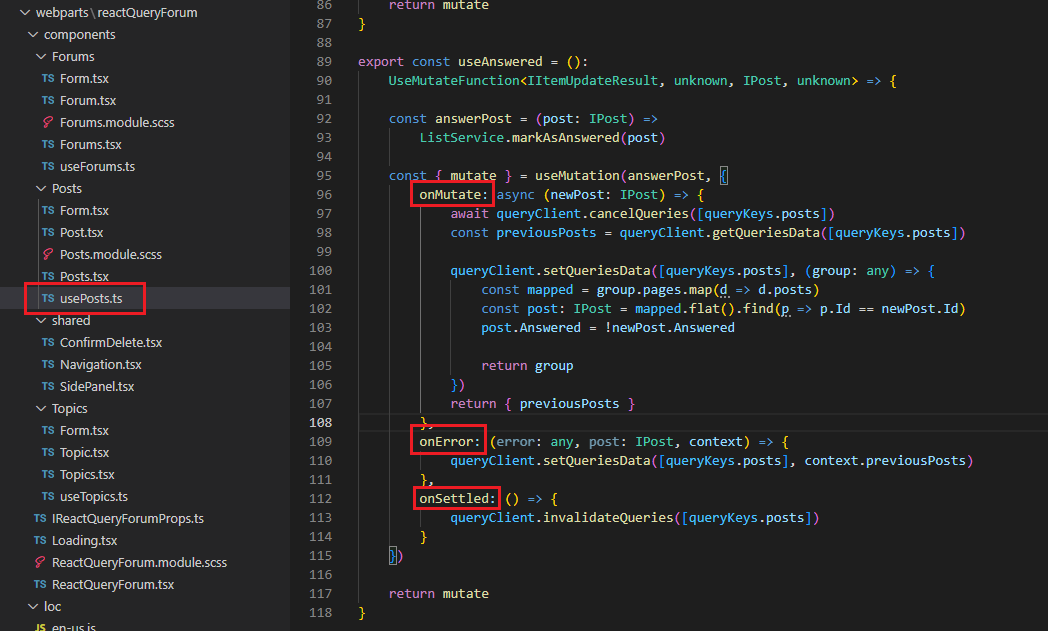Viewport: 1048px width, 631px height.
Task: Open ConfirmDelete.tsx file
Action: click(x=110, y=342)
